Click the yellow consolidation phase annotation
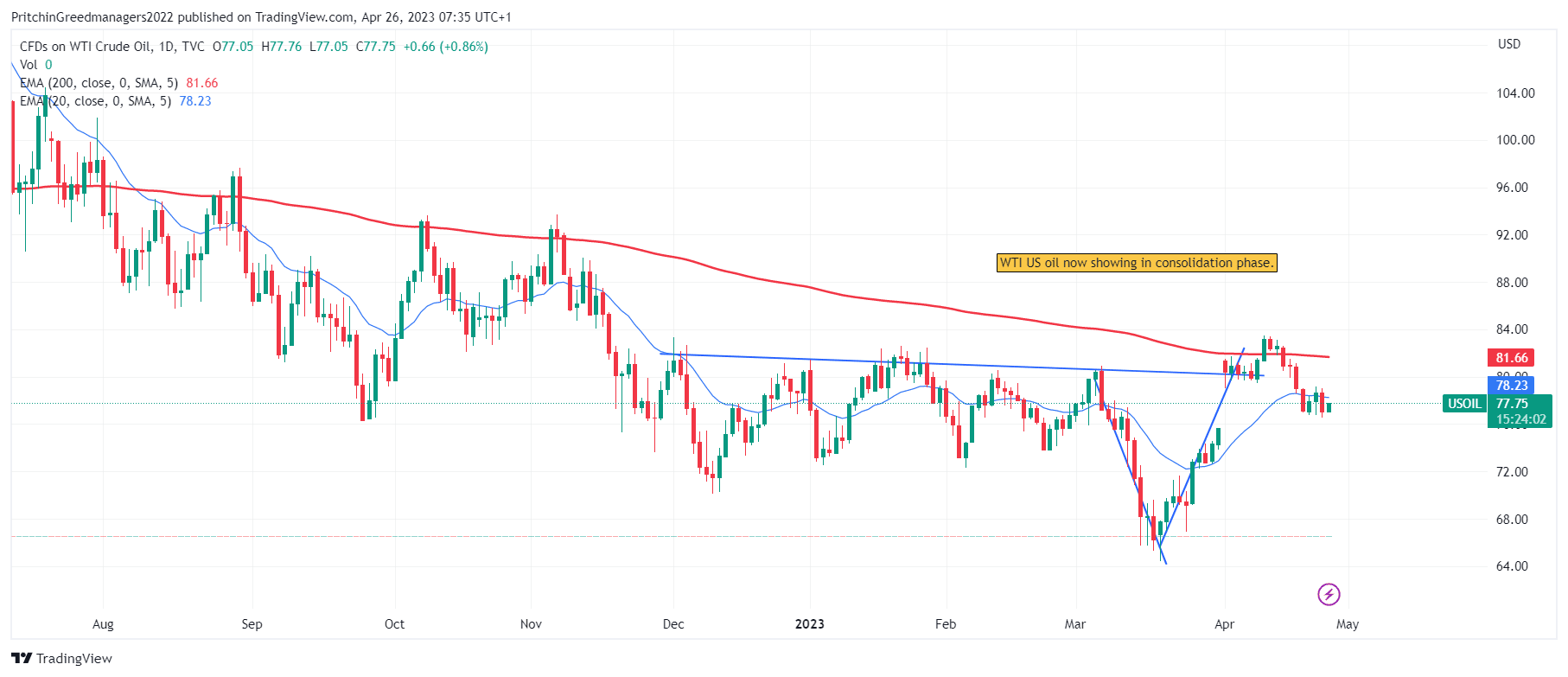1568x677 pixels. point(1137,263)
